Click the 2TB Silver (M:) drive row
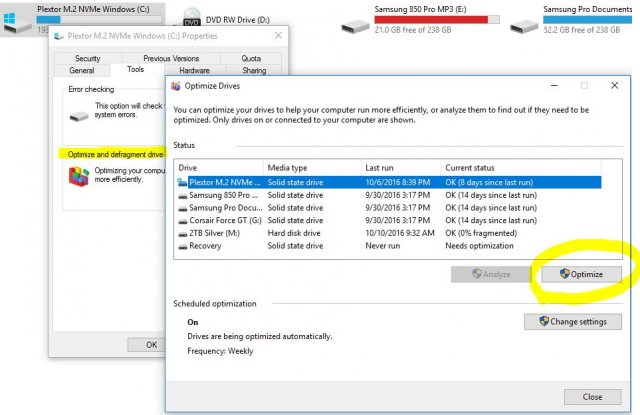The height and width of the screenshot is (415, 640). point(220,231)
